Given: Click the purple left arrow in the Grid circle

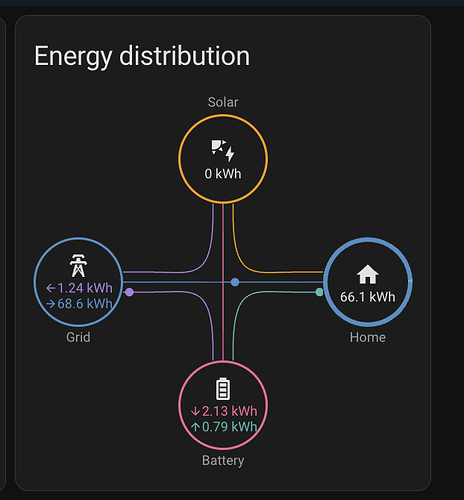Looking at the screenshot, I should click(x=51, y=288).
